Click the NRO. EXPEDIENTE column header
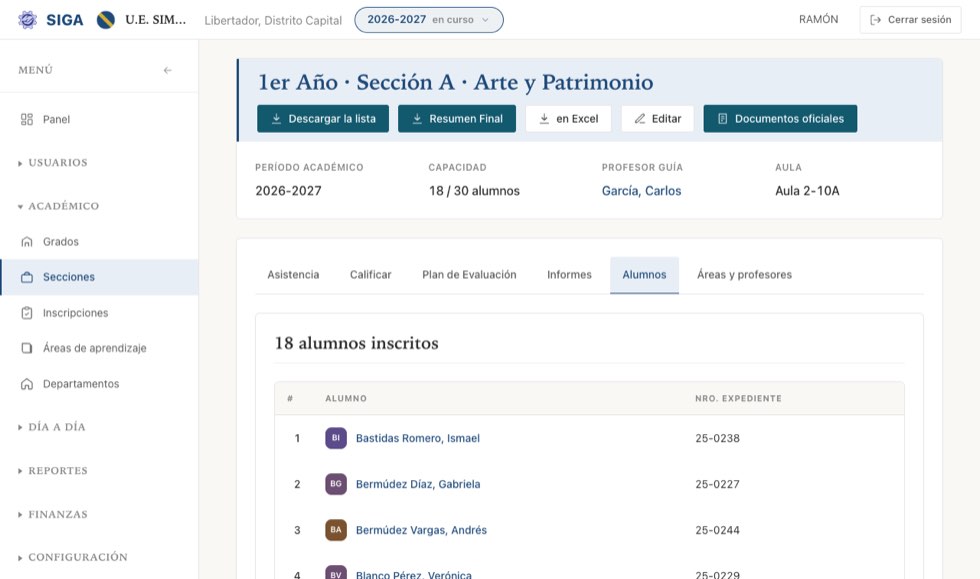980x579 pixels. (x=738, y=398)
